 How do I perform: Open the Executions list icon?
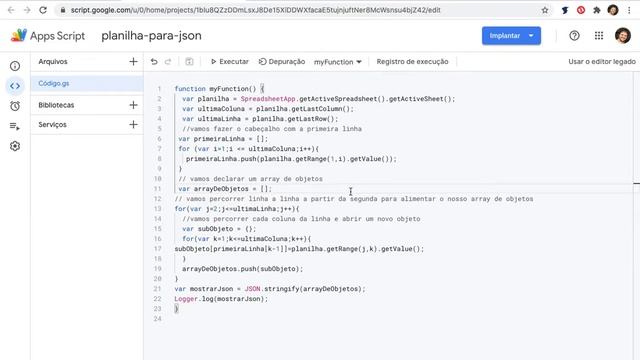[15, 126]
